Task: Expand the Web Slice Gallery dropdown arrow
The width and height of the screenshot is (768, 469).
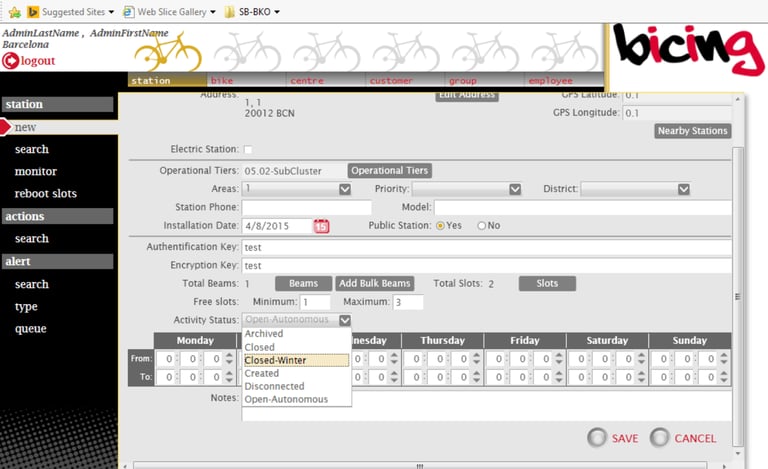Action: (x=213, y=12)
